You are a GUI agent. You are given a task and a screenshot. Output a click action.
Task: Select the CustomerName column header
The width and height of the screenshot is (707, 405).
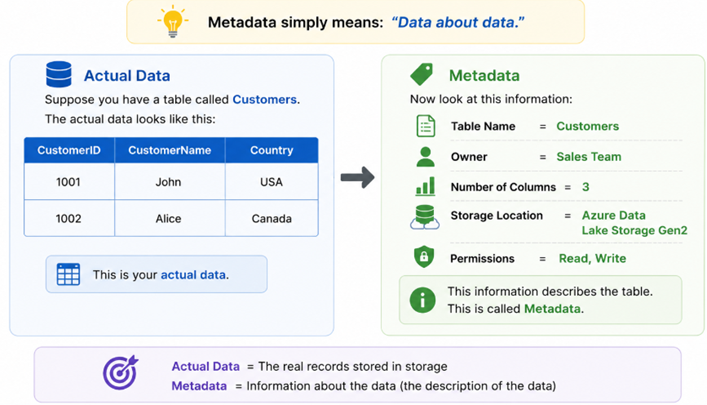click(170, 150)
